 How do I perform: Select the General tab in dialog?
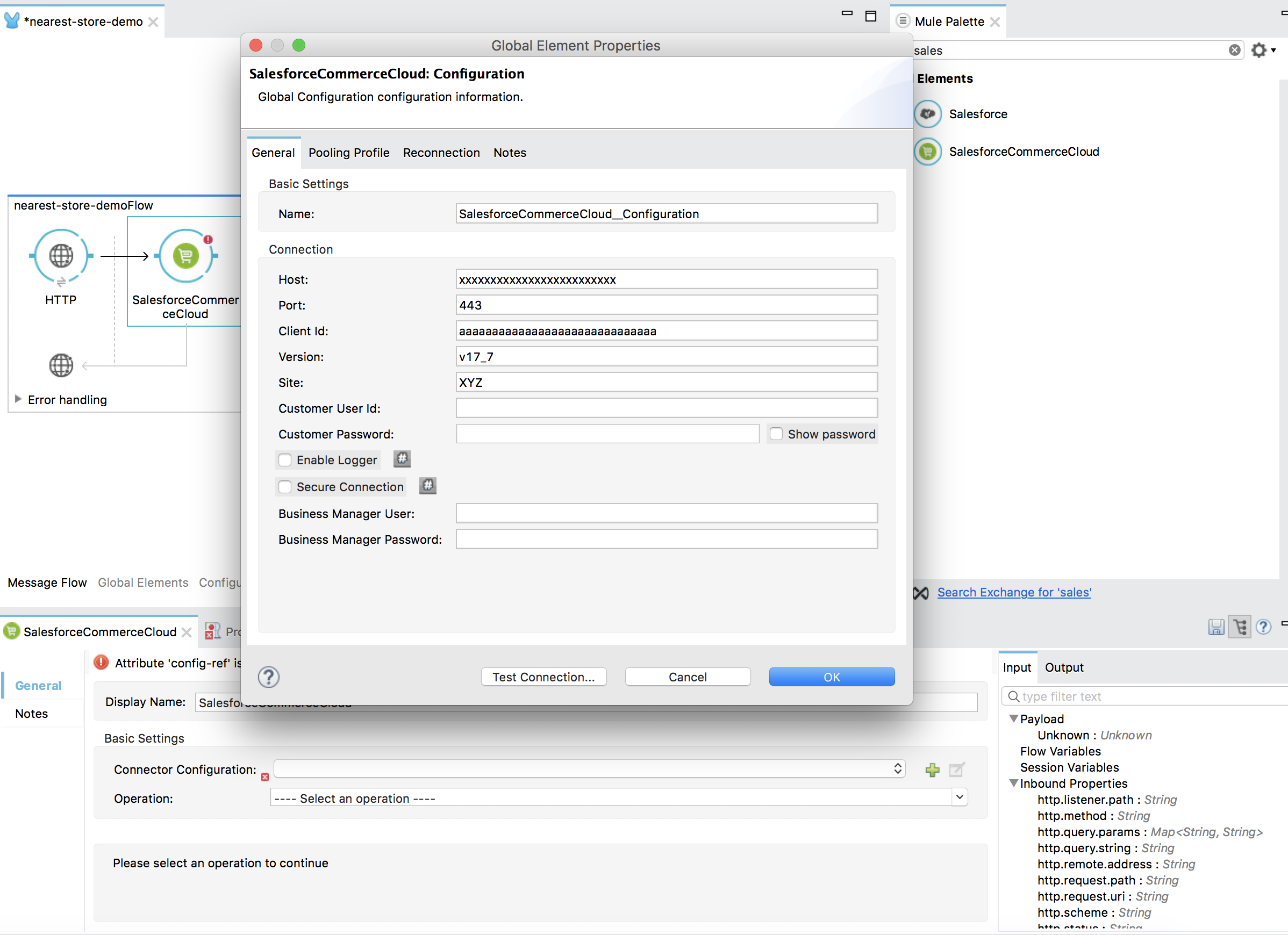pyautogui.click(x=273, y=153)
